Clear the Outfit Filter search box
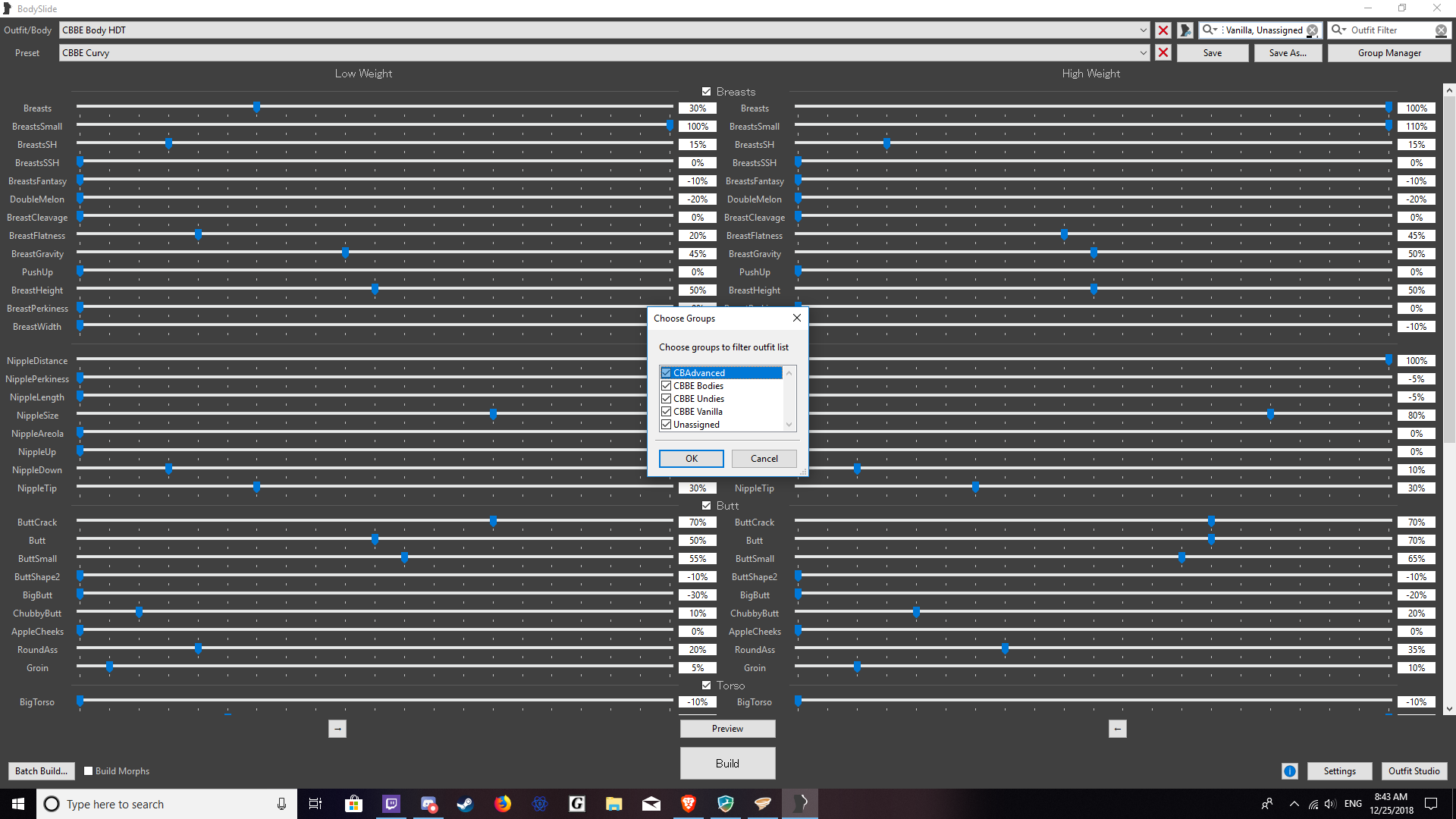The height and width of the screenshot is (819, 1456). point(1441,30)
